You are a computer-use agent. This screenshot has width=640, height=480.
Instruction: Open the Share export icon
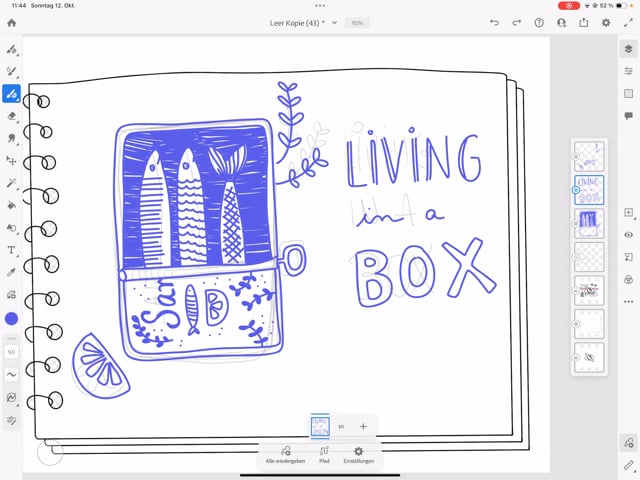click(x=584, y=22)
